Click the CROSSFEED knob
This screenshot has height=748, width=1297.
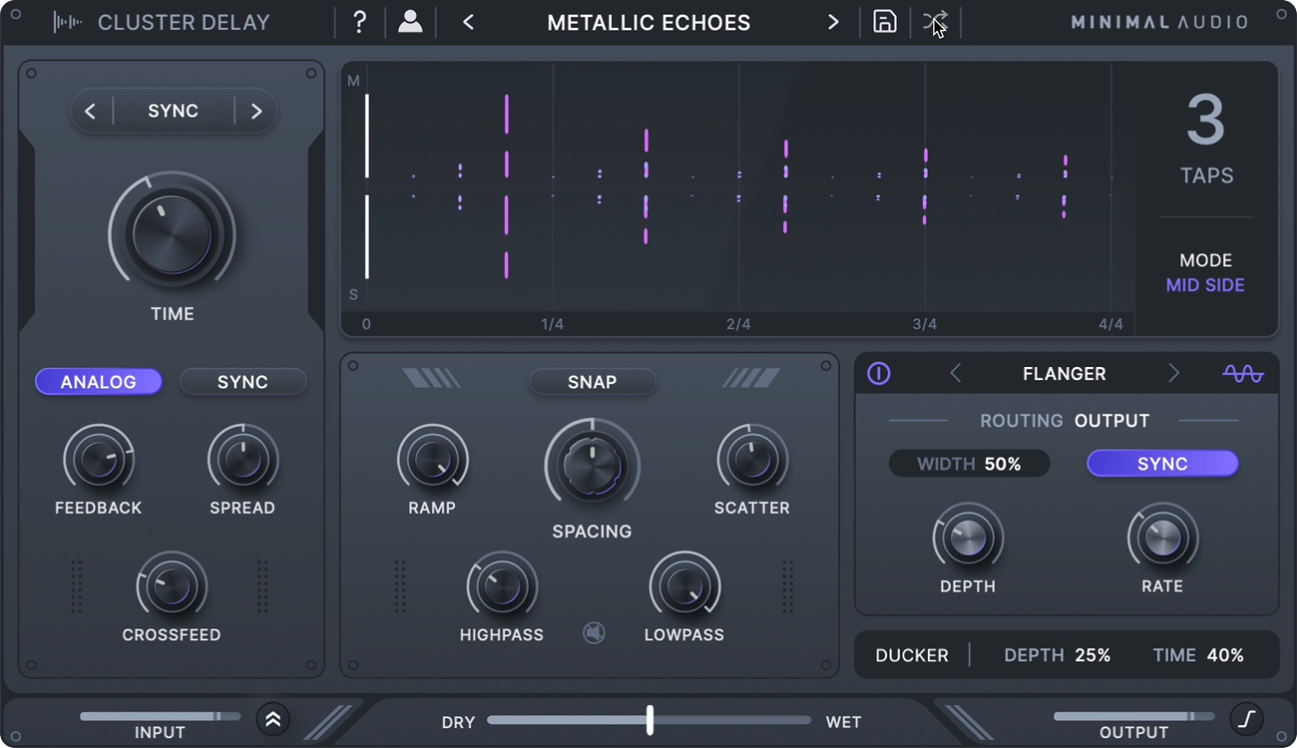[x=172, y=586]
